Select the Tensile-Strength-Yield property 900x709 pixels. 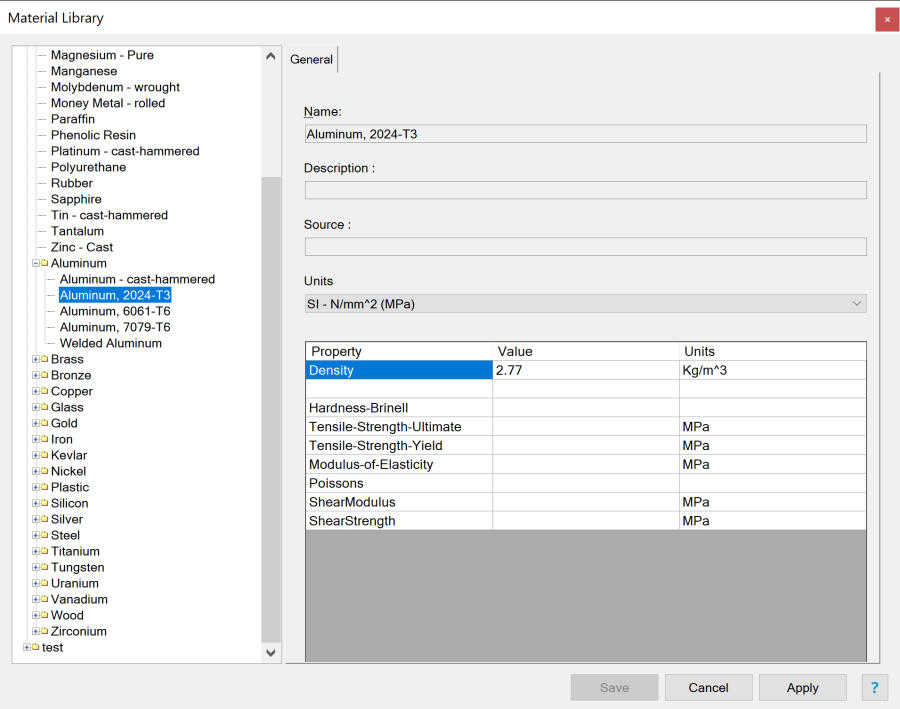pos(399,445)
